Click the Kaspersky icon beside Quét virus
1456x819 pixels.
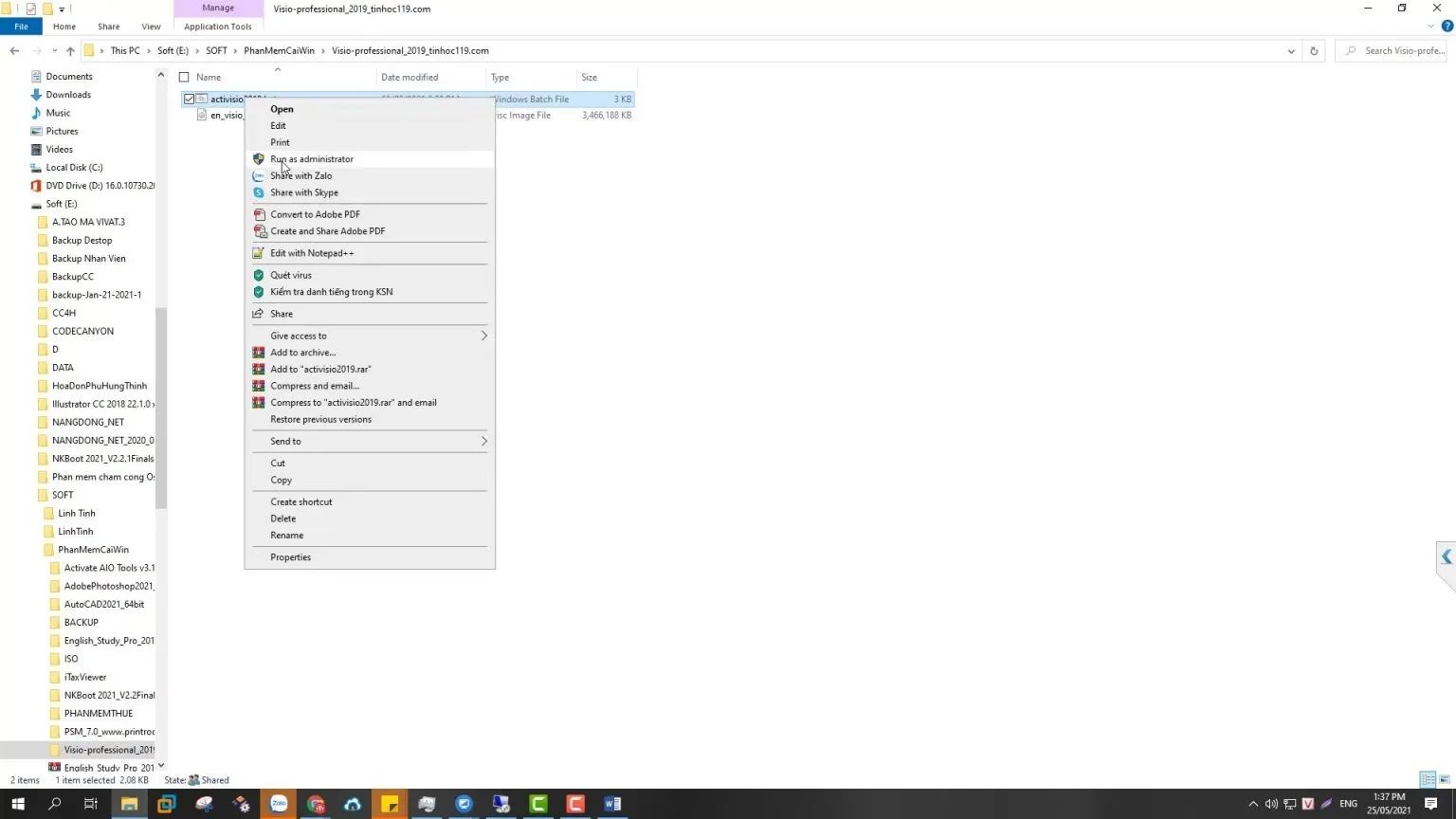(258, 275)
